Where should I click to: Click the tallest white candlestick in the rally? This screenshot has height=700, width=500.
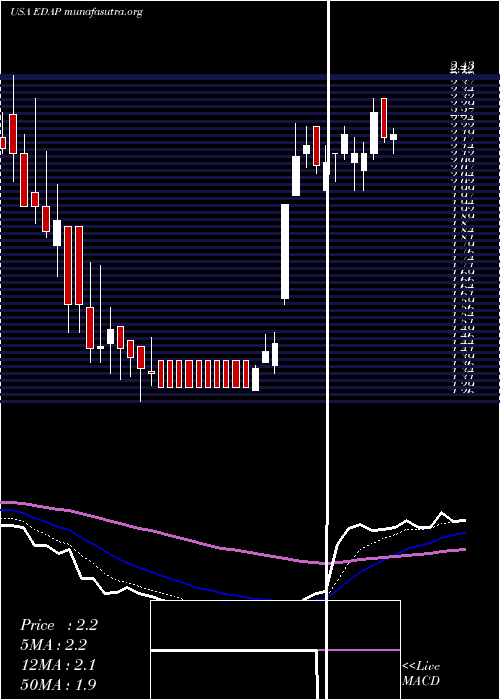click(x=285, y=251)
